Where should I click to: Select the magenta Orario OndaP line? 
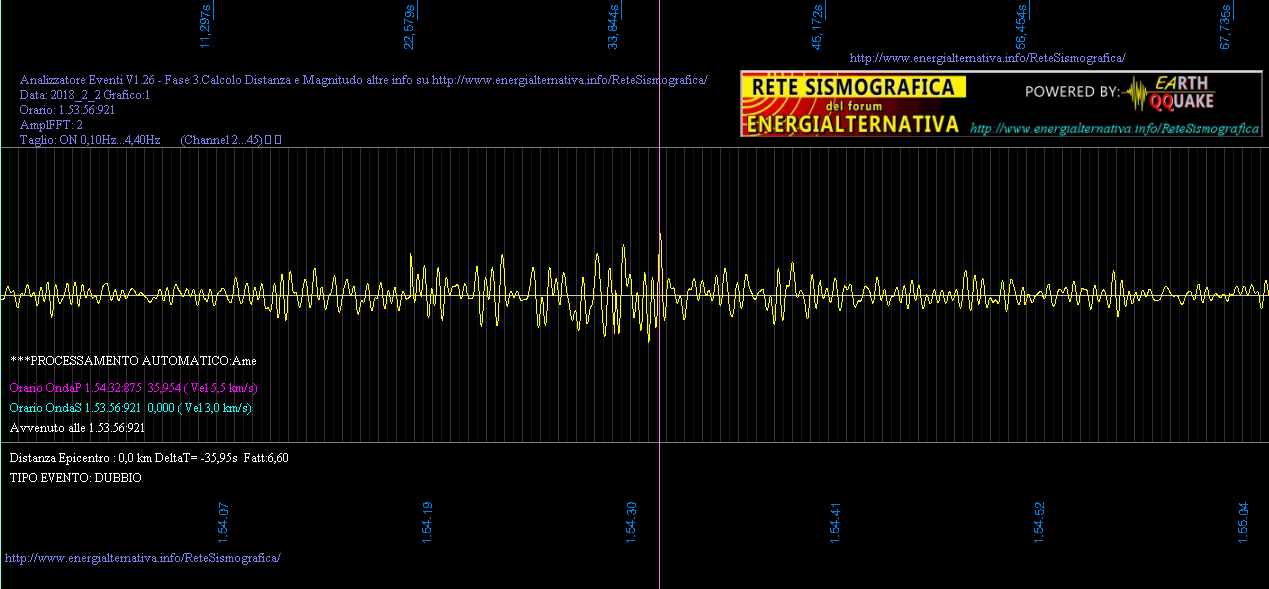[134, 387]
